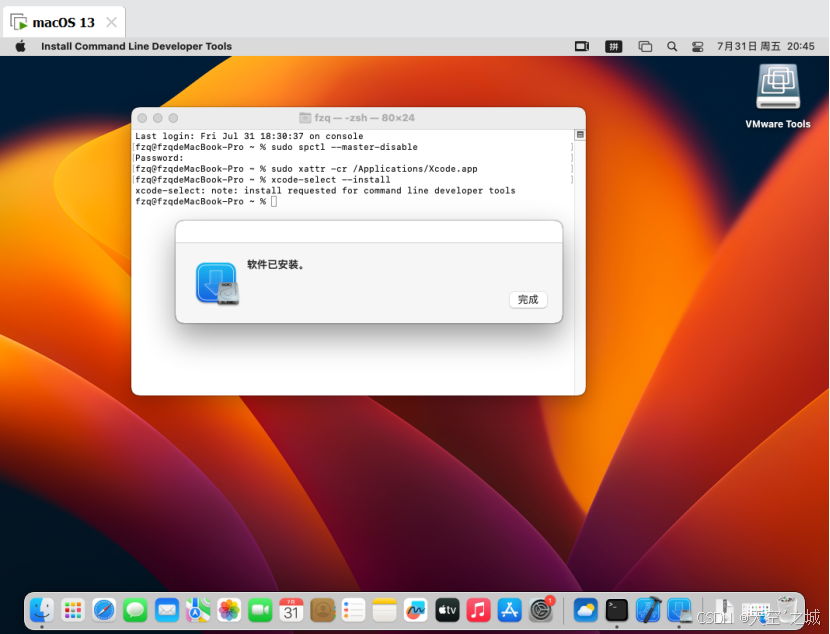Image resolution: width=830 pixels, height=634 pixels.
Task: Open Finder from the Dock
Action: pyautogui.click(x=42, y=610)
